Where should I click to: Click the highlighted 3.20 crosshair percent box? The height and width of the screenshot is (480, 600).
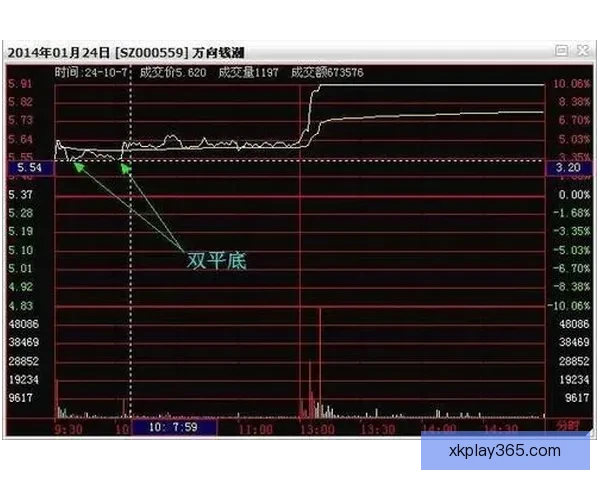click(569, 168)
